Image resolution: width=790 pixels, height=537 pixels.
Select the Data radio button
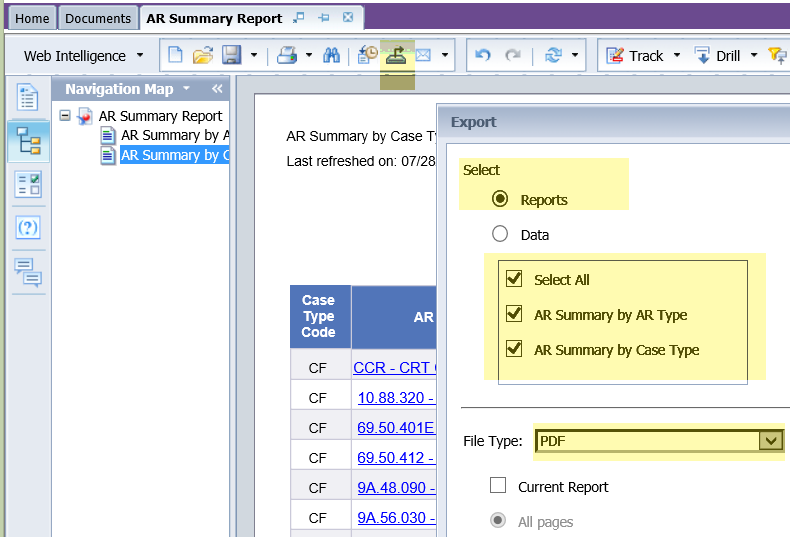[x=500, y=234]
